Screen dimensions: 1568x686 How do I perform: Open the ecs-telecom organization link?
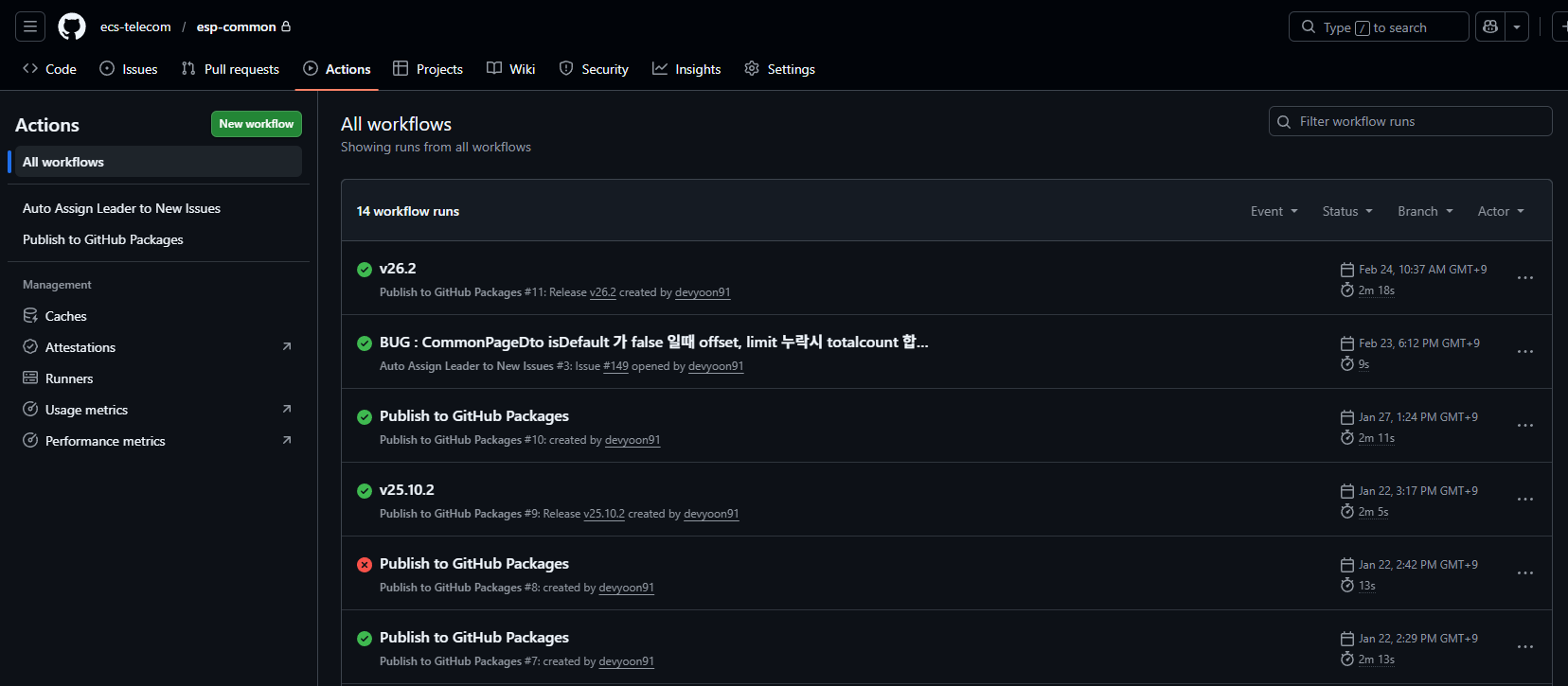coord(135,26)
